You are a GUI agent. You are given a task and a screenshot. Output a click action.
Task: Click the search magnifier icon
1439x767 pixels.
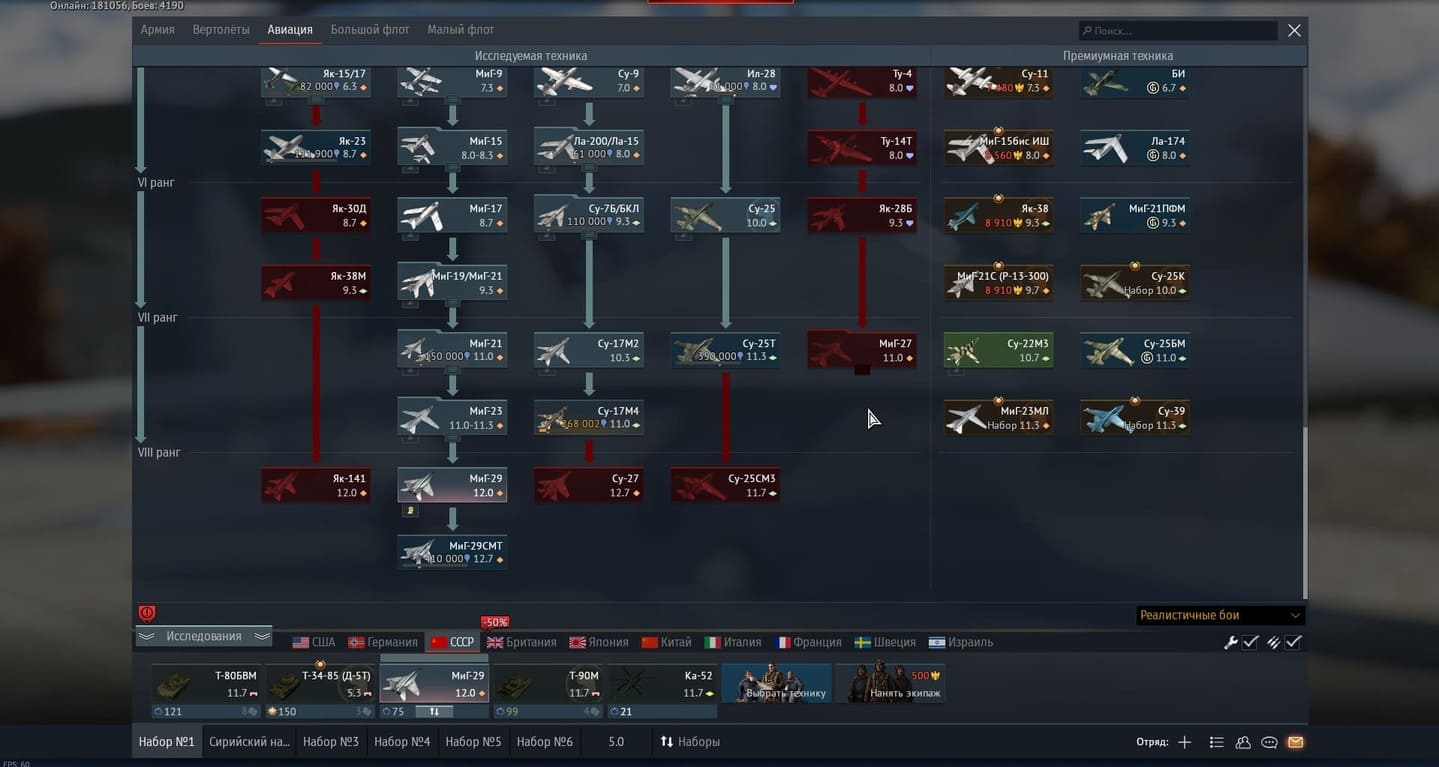(x=1087, y=31)
